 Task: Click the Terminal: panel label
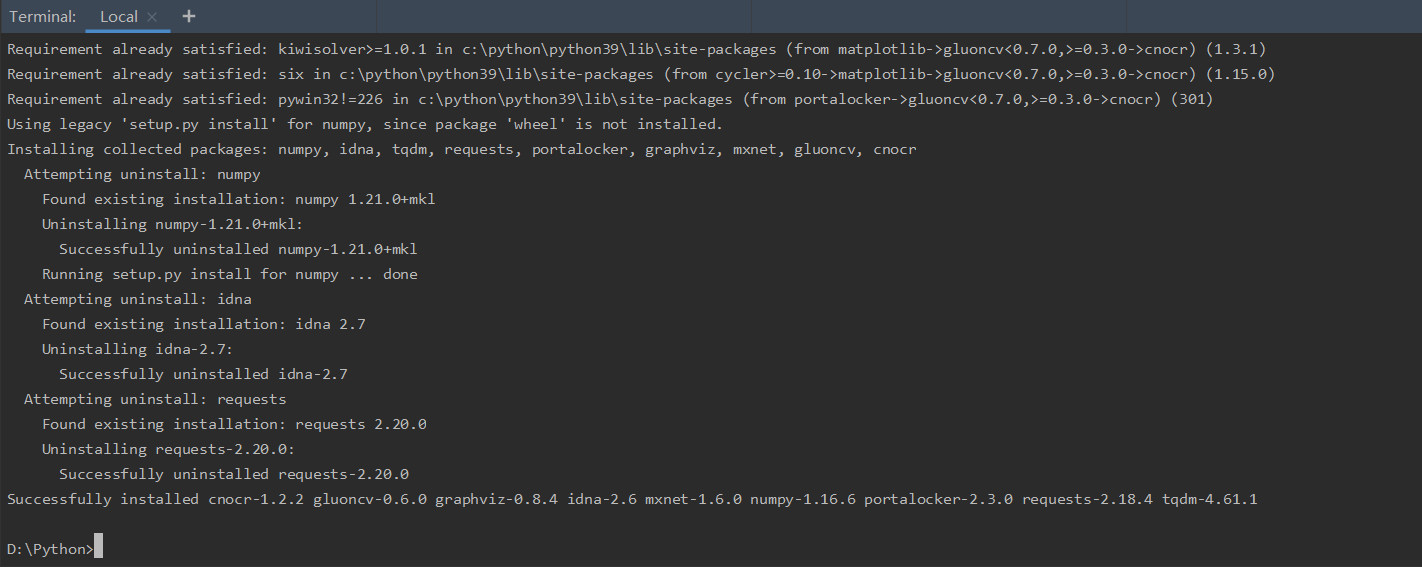pyautogui.click(x=43, y=17)
